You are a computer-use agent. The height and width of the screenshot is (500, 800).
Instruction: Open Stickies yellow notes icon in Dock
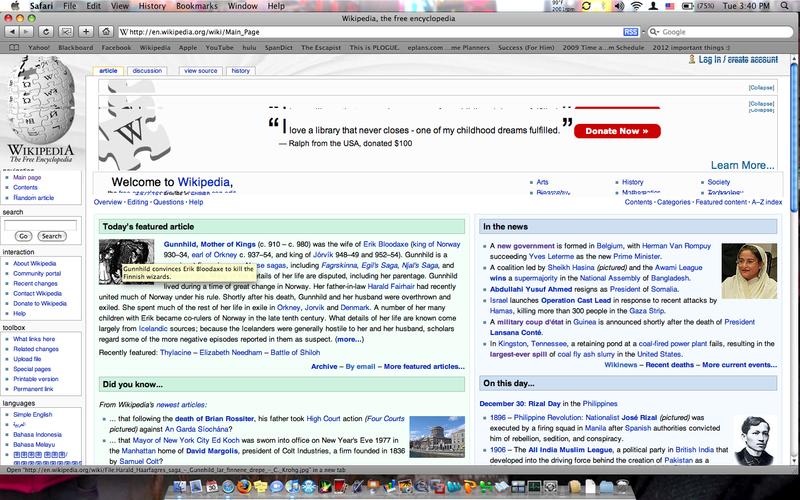pyautogui.click(x=260, y=486)
